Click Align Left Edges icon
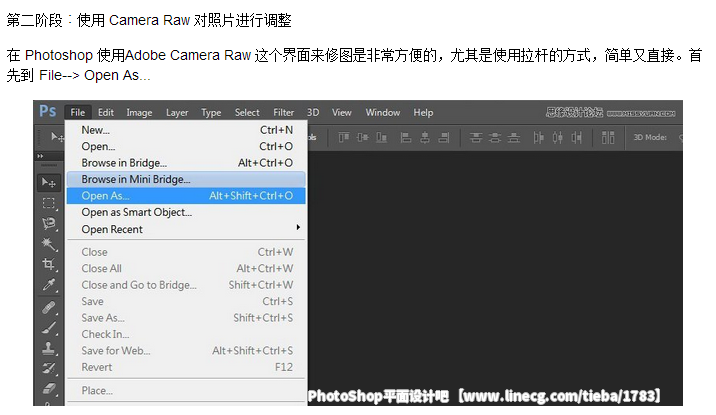 tap(405, 137)
